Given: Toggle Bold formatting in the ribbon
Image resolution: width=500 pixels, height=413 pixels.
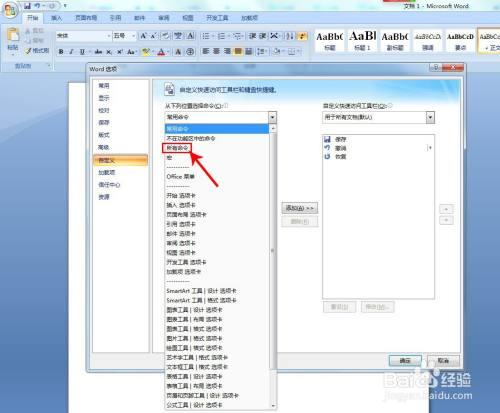Looking at the screenshot, I should (61, 52).
